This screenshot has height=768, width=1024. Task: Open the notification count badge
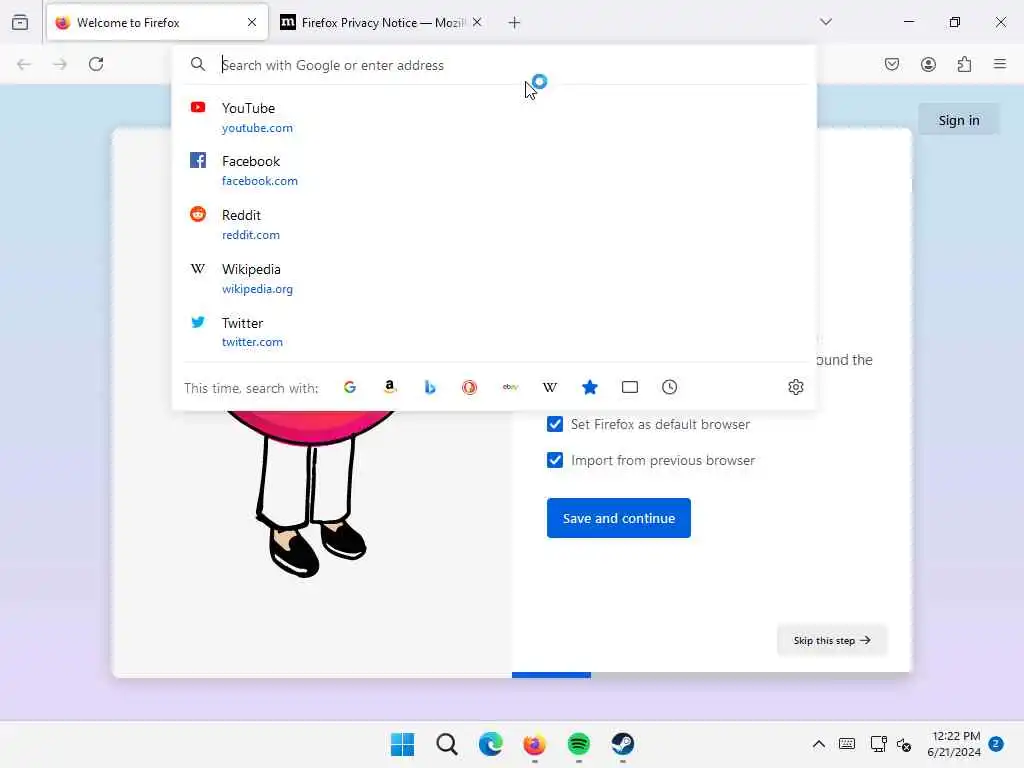coord(996,744)
